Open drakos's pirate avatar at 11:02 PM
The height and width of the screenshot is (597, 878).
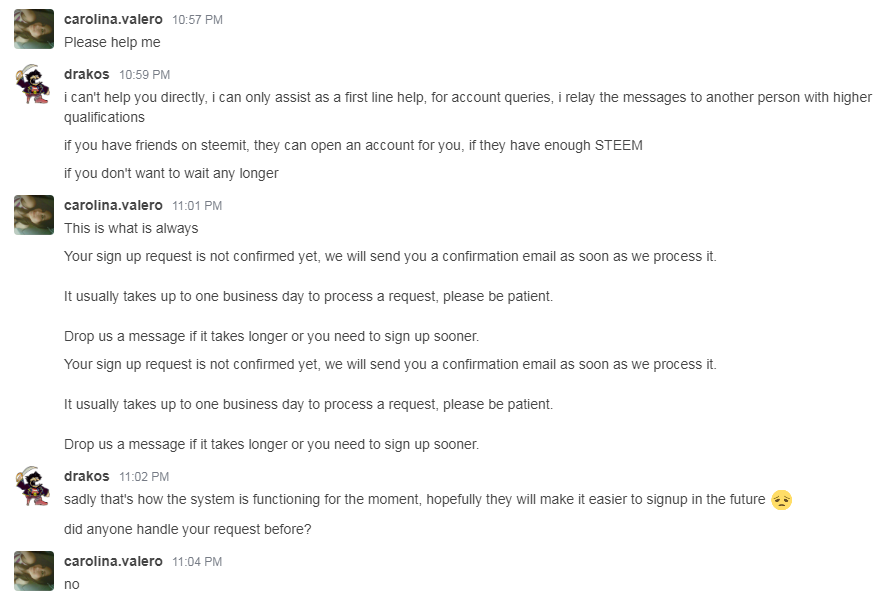point(34,486)
